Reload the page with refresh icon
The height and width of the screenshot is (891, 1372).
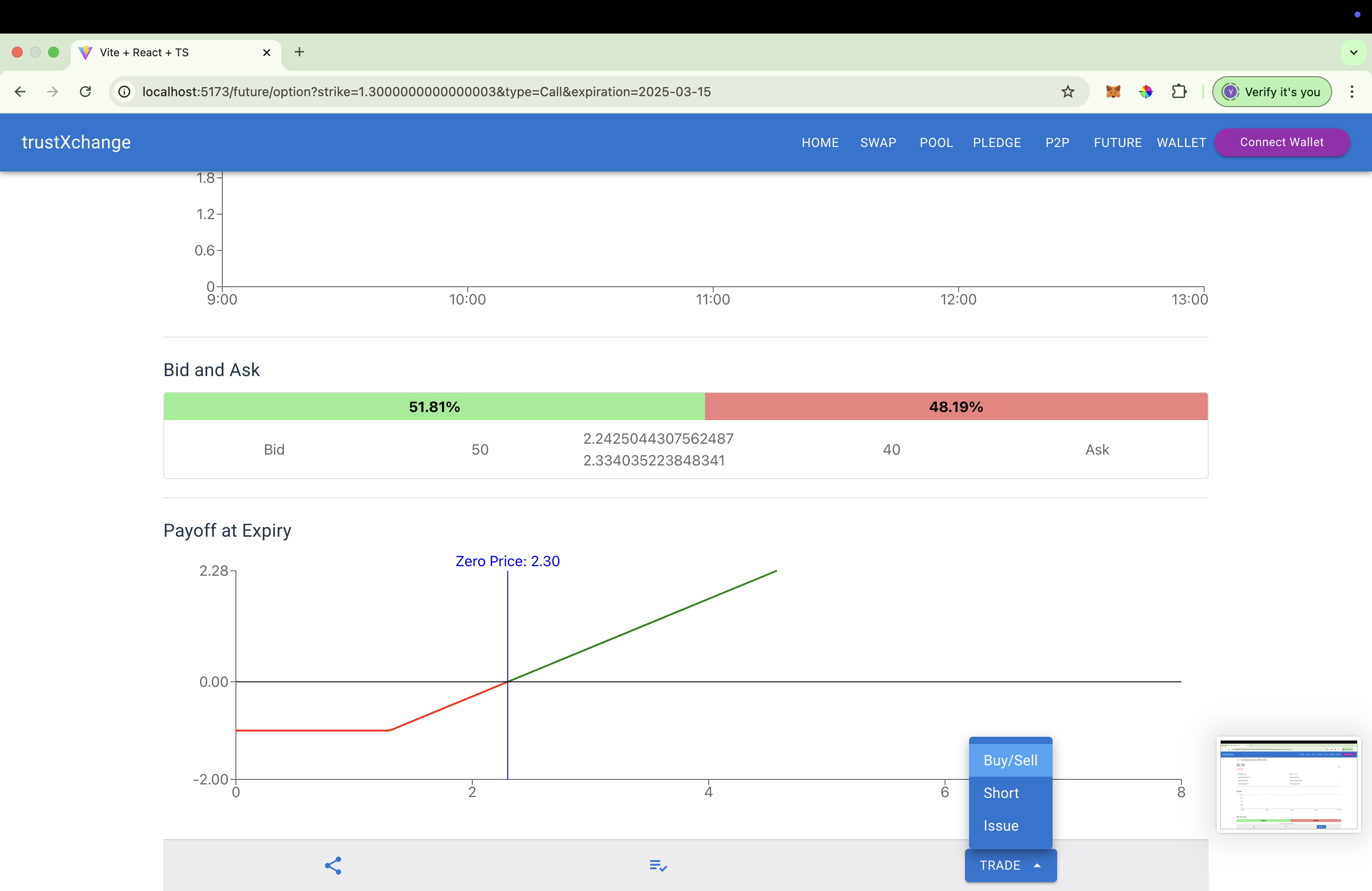[x=85, y=92]
